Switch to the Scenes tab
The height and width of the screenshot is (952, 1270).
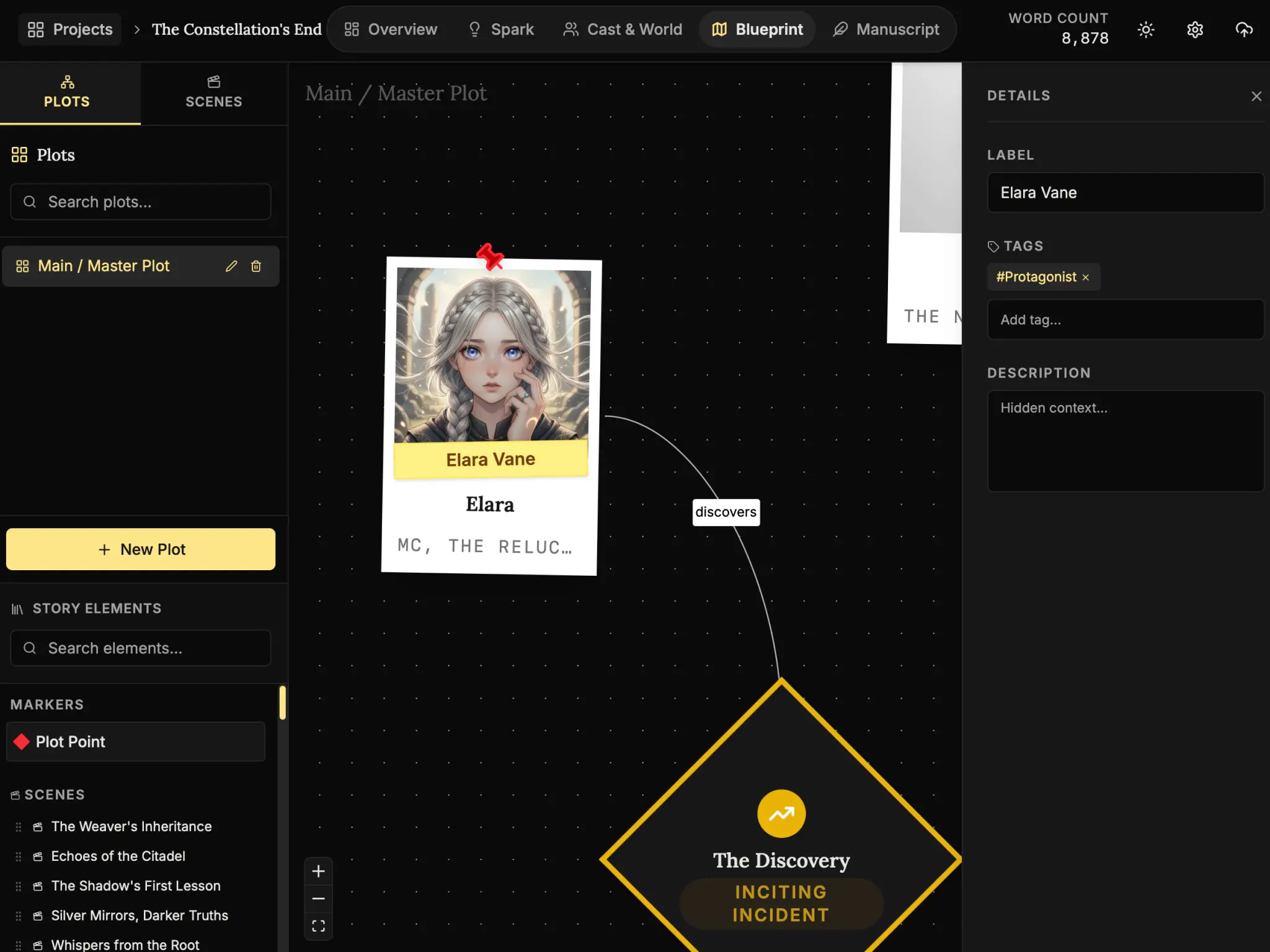[213, 93]
